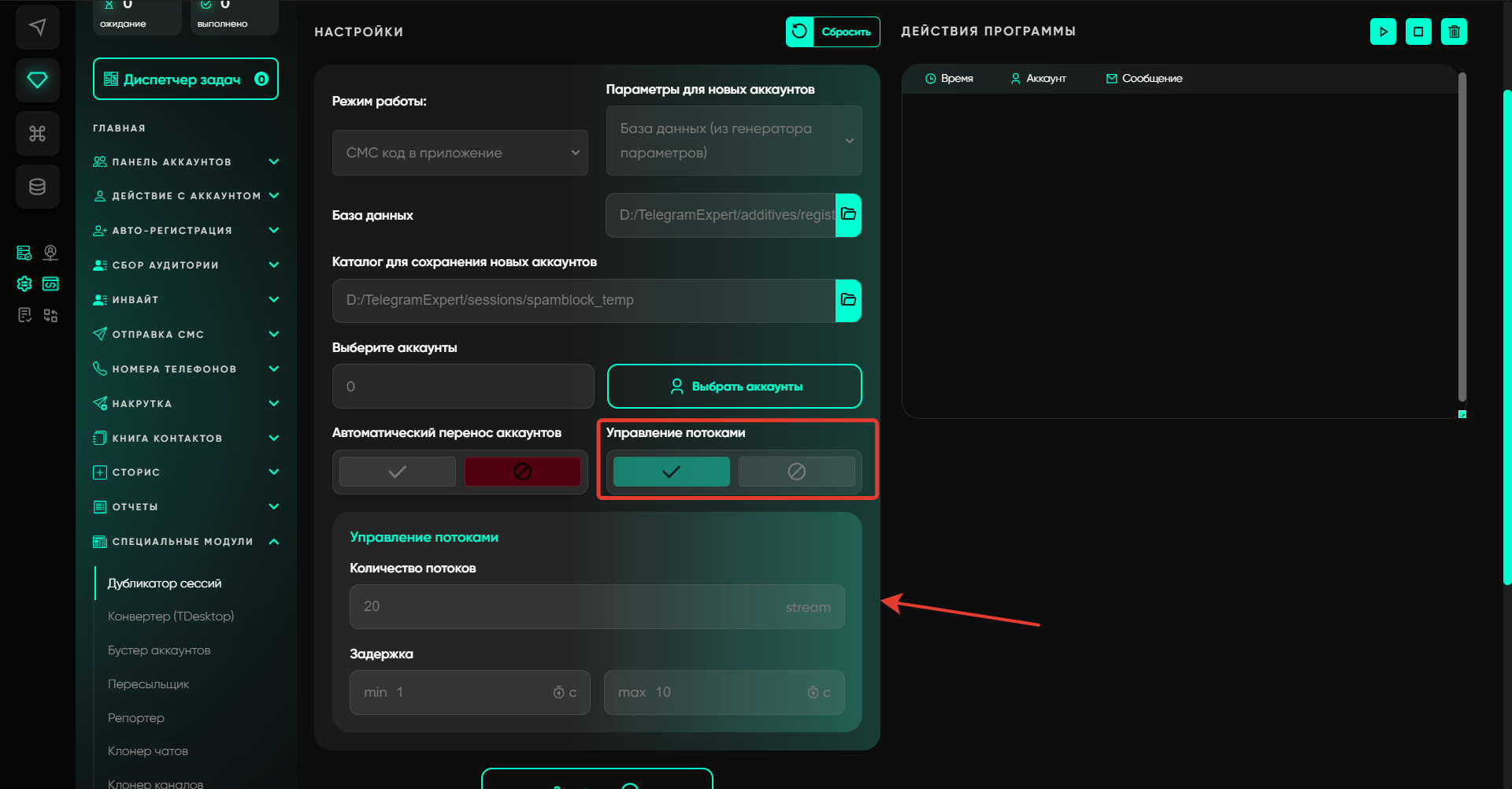This screenshot has width=1512, height=789.
Task: Clear the action log with trash icon
Action: [x=1454, y=31]
